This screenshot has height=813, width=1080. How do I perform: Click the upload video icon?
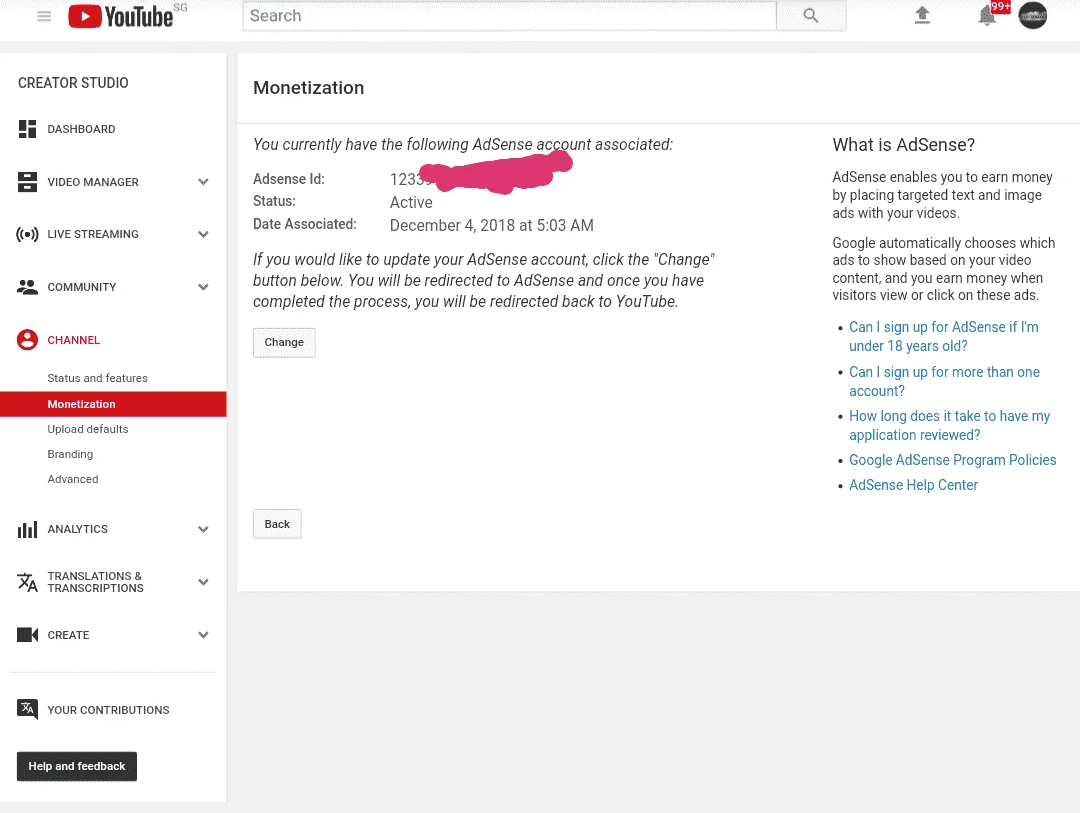pos(922,15)
